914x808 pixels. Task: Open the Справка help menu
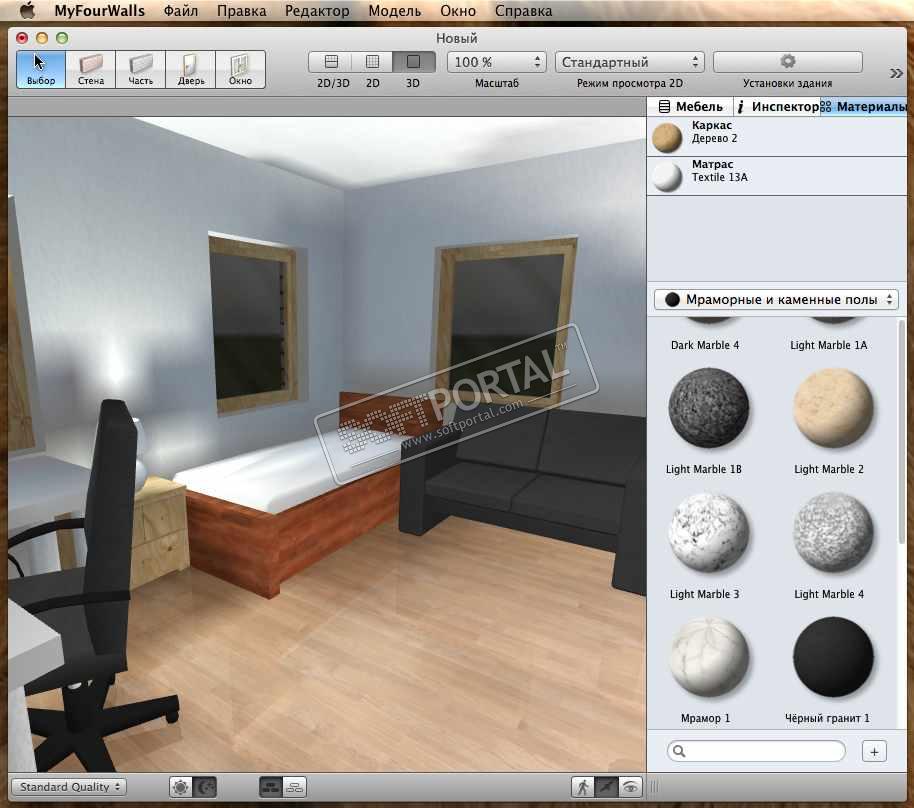523,10
